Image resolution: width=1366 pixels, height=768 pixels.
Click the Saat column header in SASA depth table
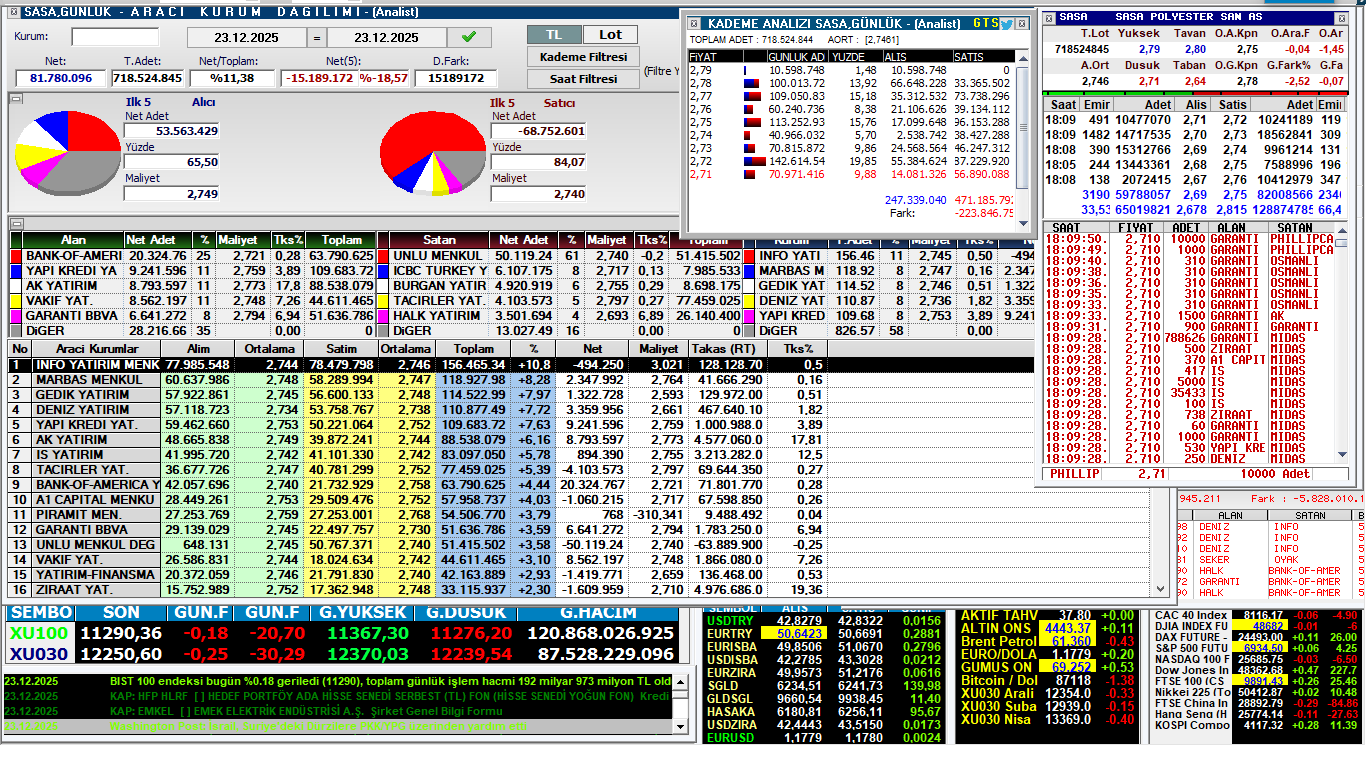coord(1063,104)
